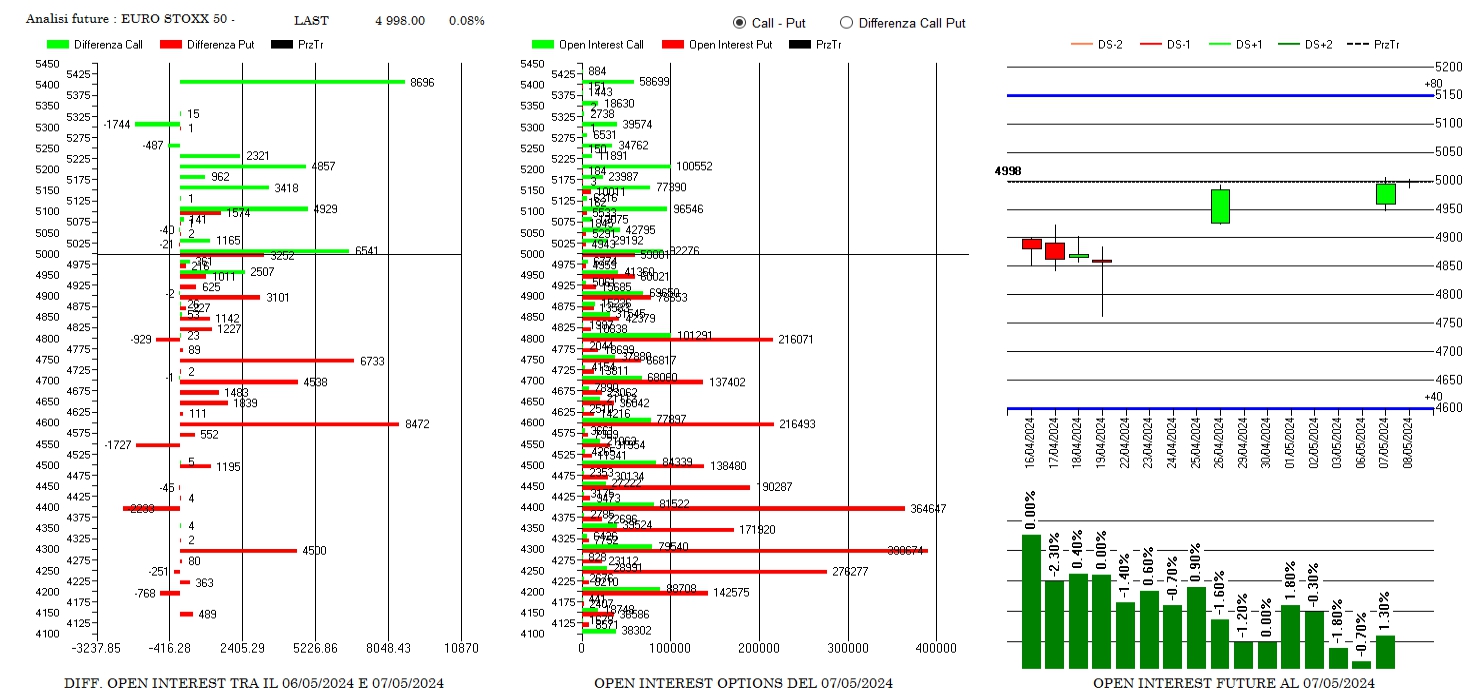
Task: Click the 216493 open interest value
Action: click(797, 424)
